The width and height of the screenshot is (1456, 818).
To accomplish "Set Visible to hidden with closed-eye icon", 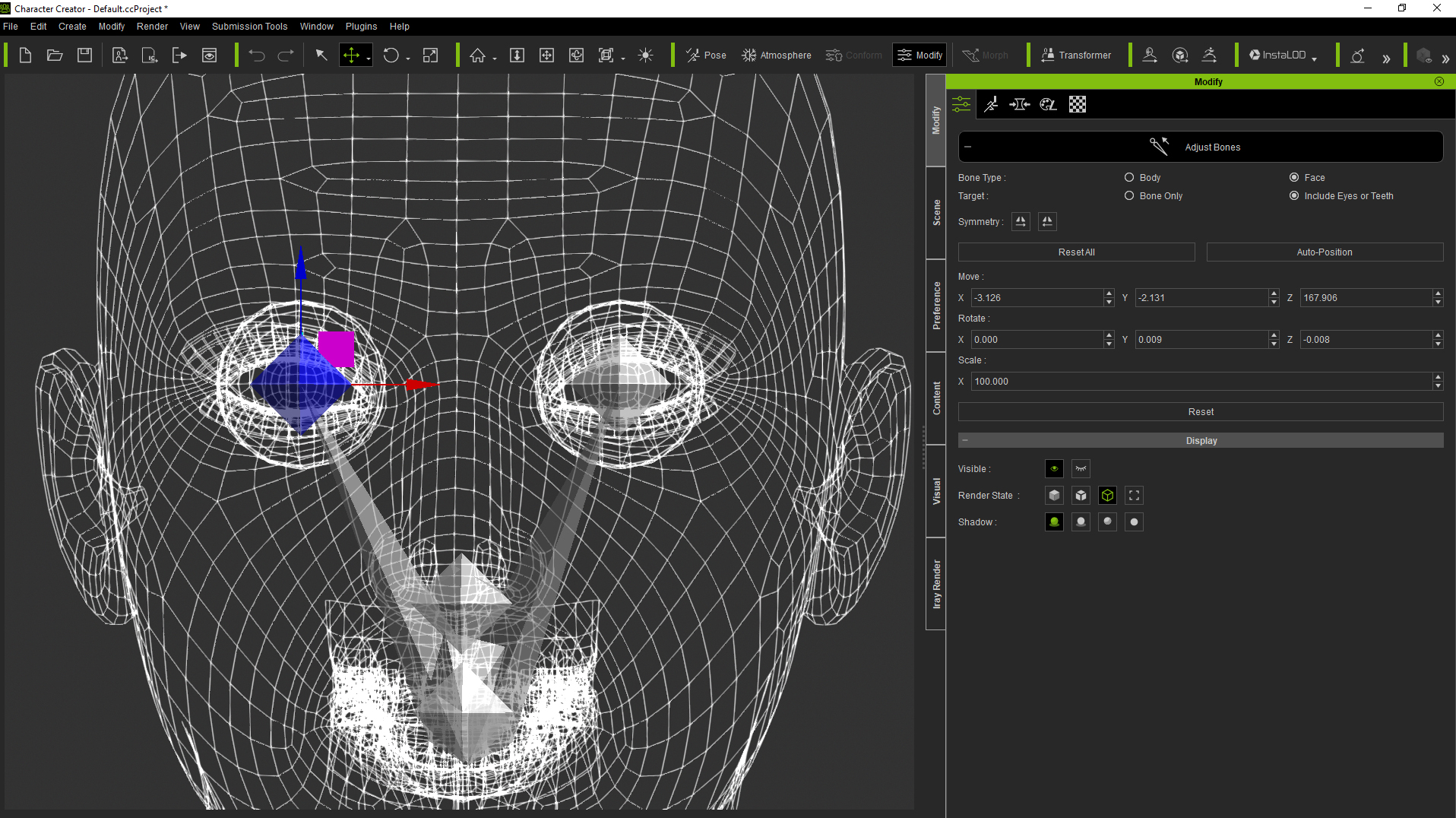I will (1081, 468).
